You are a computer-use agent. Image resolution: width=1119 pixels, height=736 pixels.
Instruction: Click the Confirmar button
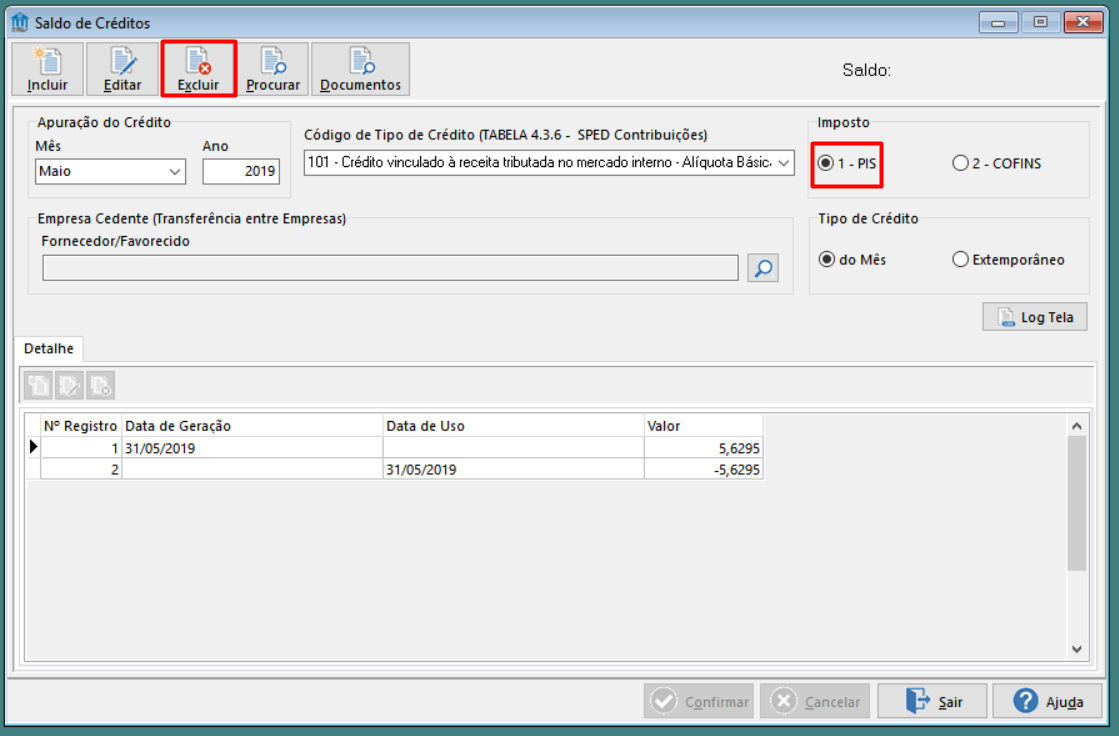click(699, 702)
